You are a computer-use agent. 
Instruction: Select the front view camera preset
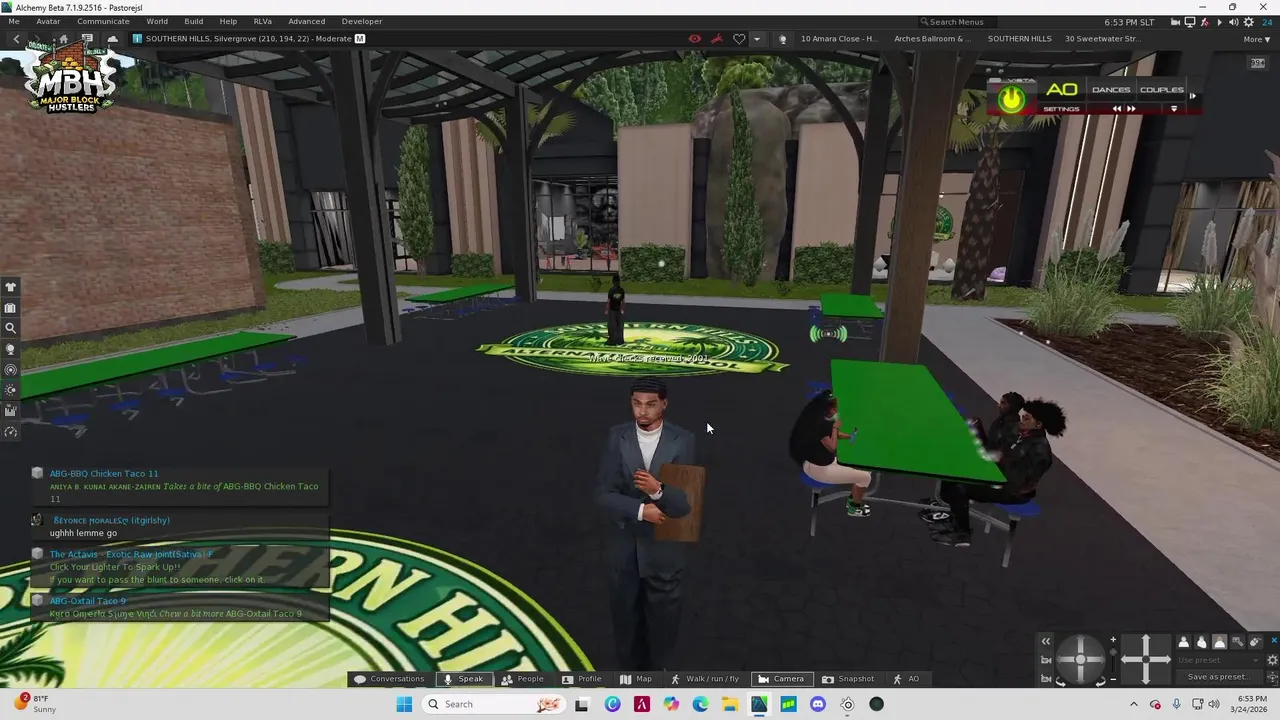tap(1184, 642)
